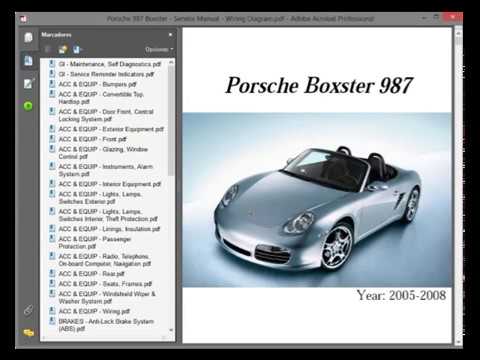This screenshot has height=360, width=480.
Task: Click the bookmark icon beside ACC & EQUIP - Wiring
Action: click(52, 311)
